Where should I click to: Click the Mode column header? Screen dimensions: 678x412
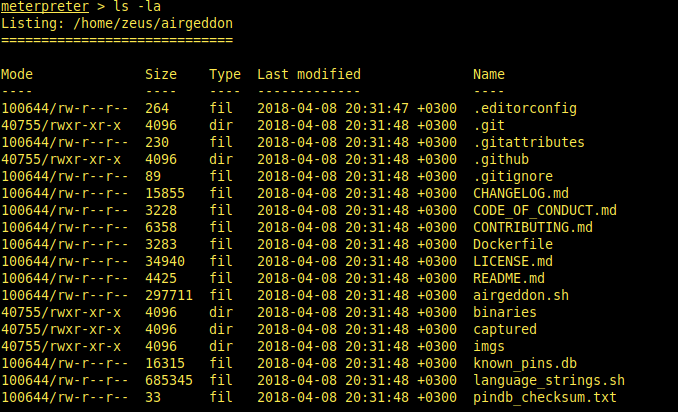17,74
